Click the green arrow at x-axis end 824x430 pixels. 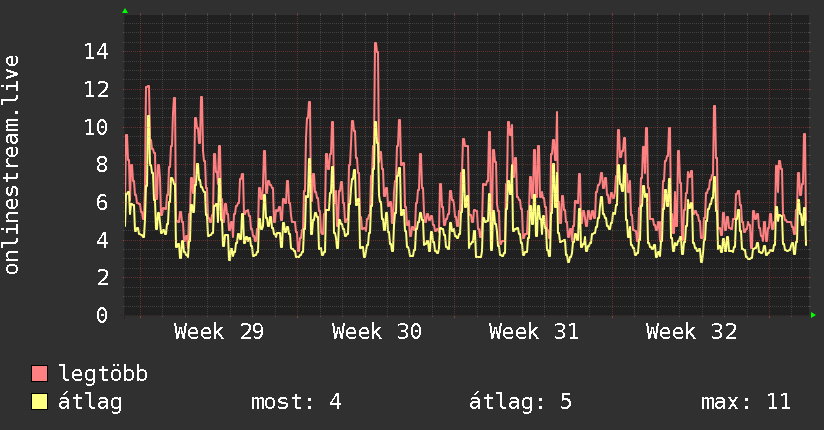pyautogui.click(x=813, y=315)
